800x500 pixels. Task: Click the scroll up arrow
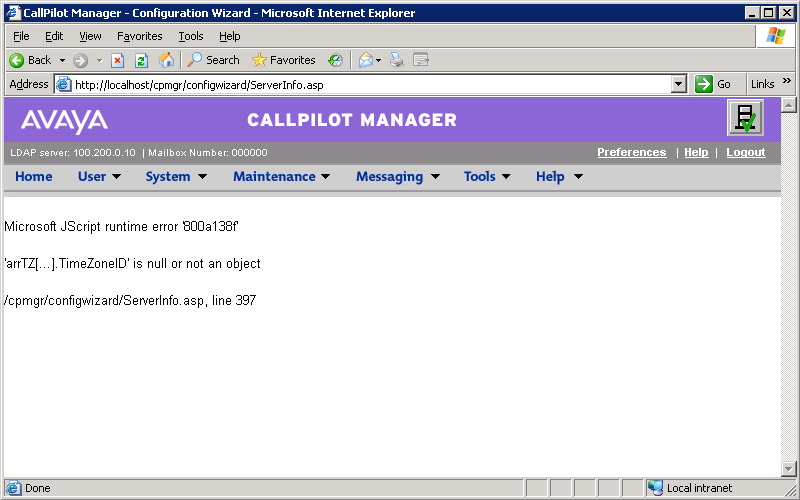(788, 106)
